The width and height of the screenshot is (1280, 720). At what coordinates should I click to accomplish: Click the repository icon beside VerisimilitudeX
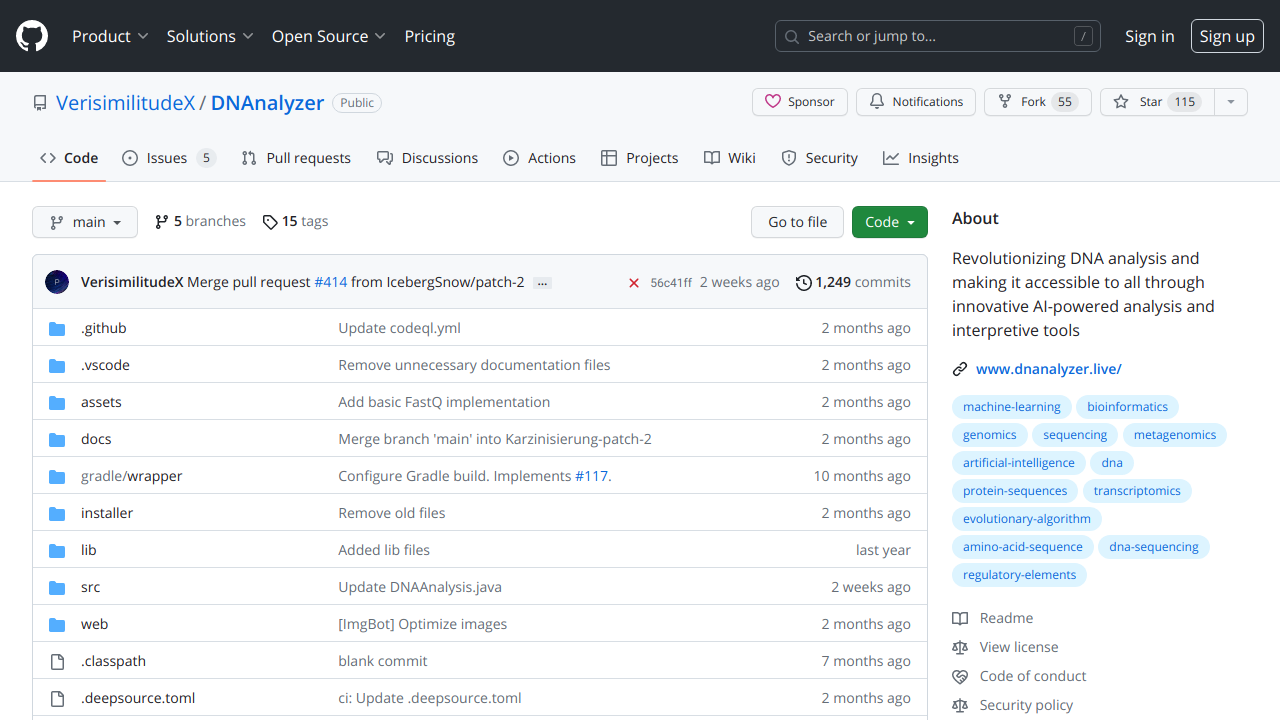click(40, 103)
